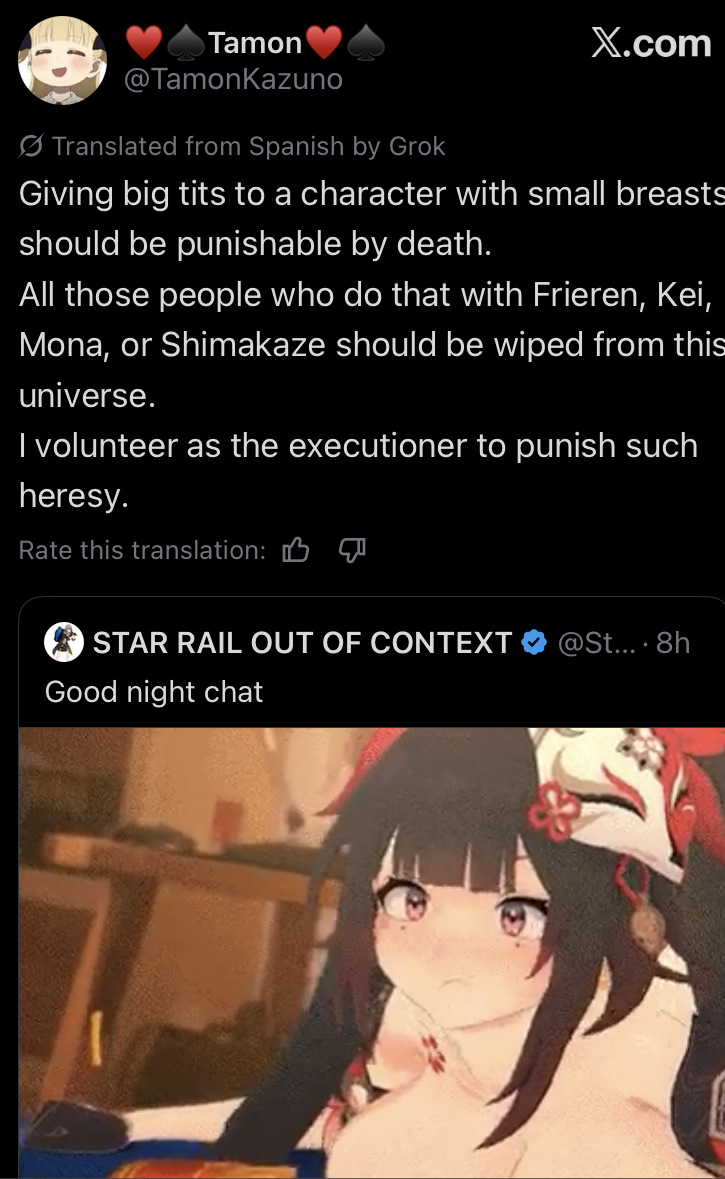Tap the thumbs up translation rating
The width and height of the screenshot is (725, 1179).
[x=296, y=550]
